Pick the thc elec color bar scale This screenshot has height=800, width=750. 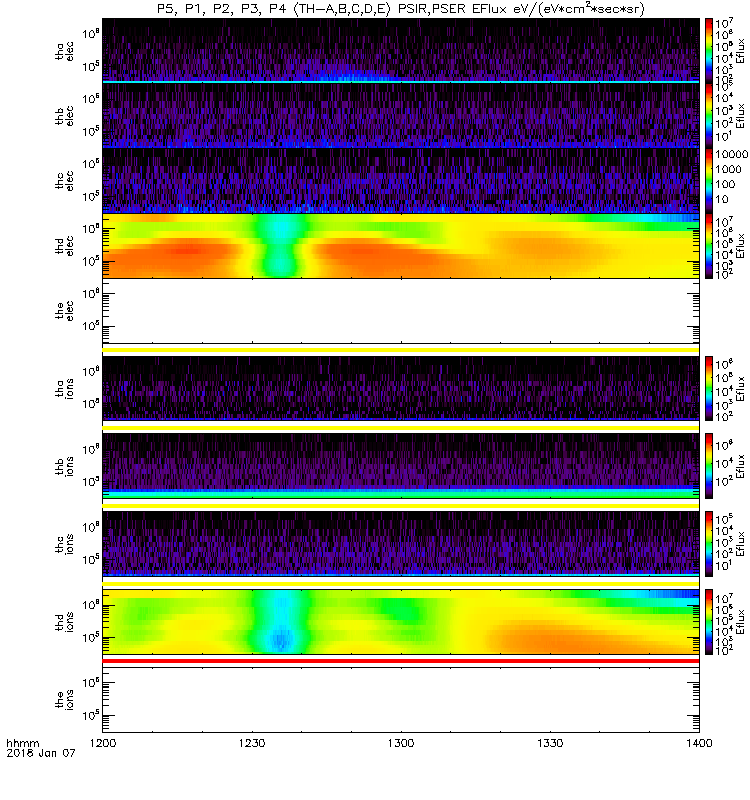coord(709,181)
